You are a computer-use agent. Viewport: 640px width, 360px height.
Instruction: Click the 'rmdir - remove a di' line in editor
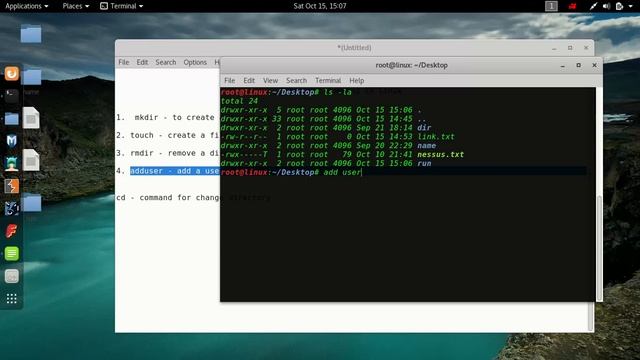[x=168, y=153]
